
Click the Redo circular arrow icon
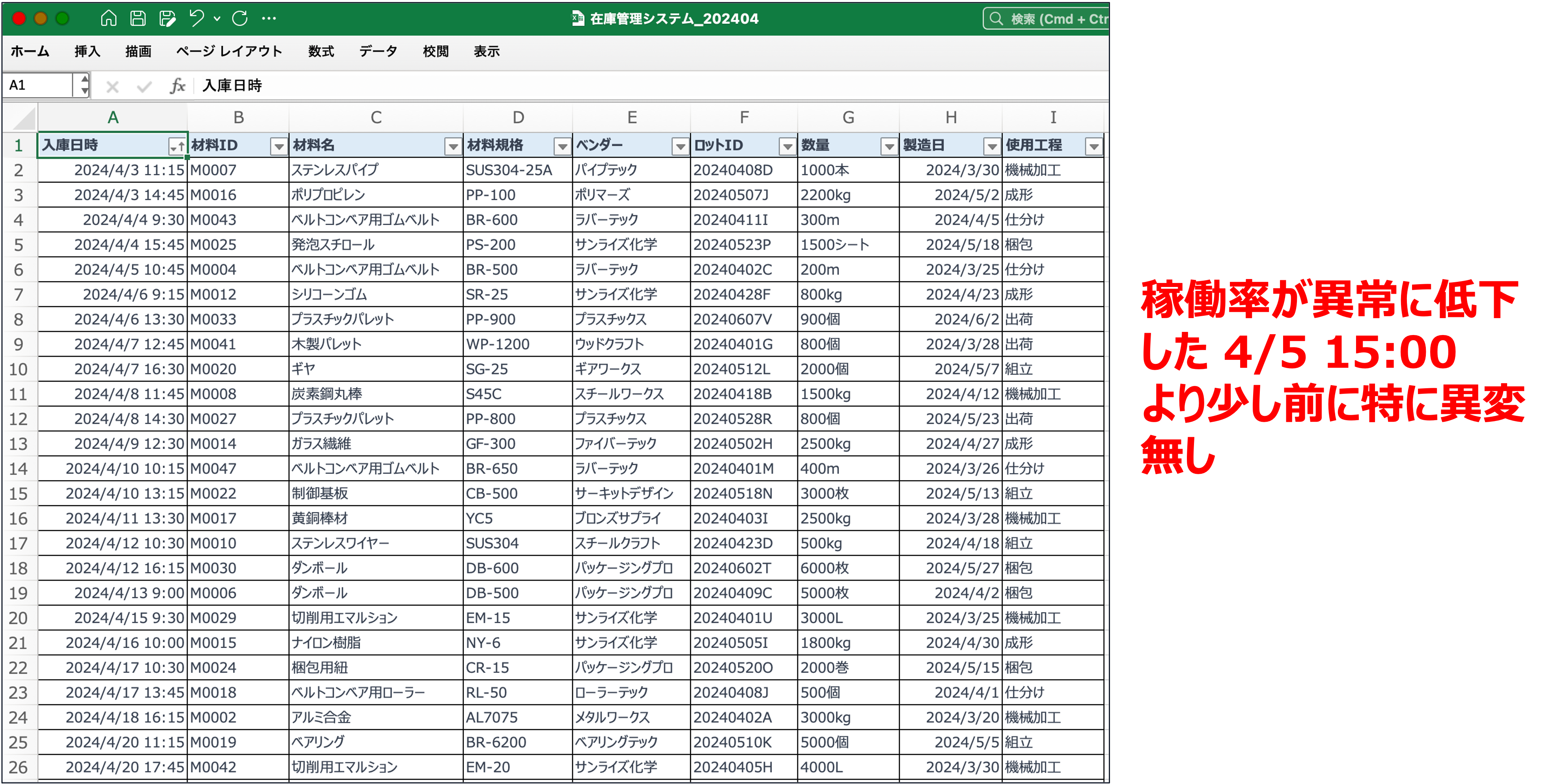240,19
